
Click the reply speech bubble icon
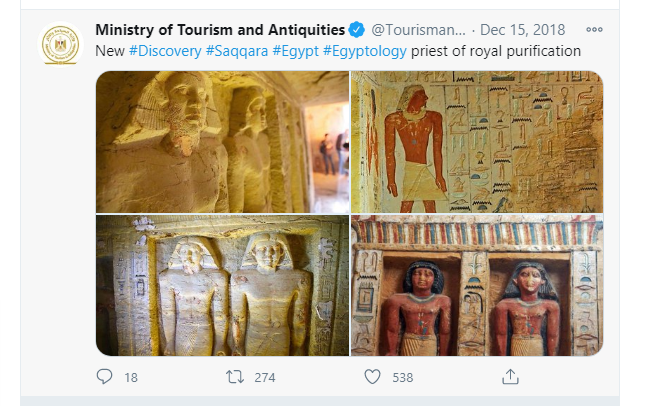pos(104,377)
